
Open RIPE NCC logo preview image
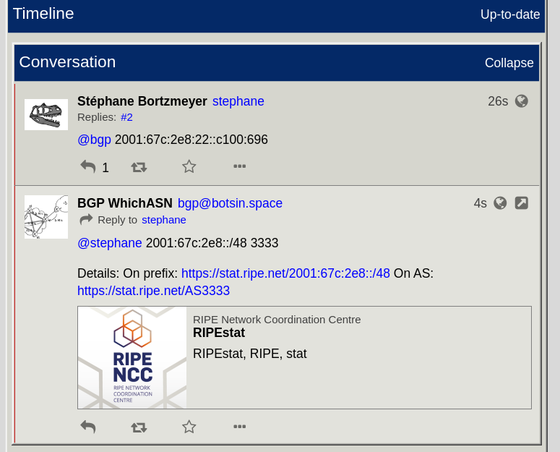[x=132, y=357]
